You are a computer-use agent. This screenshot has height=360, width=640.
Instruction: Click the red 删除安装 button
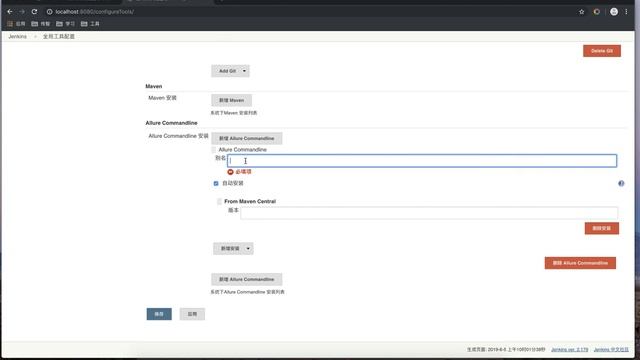(x=602, y=229)
